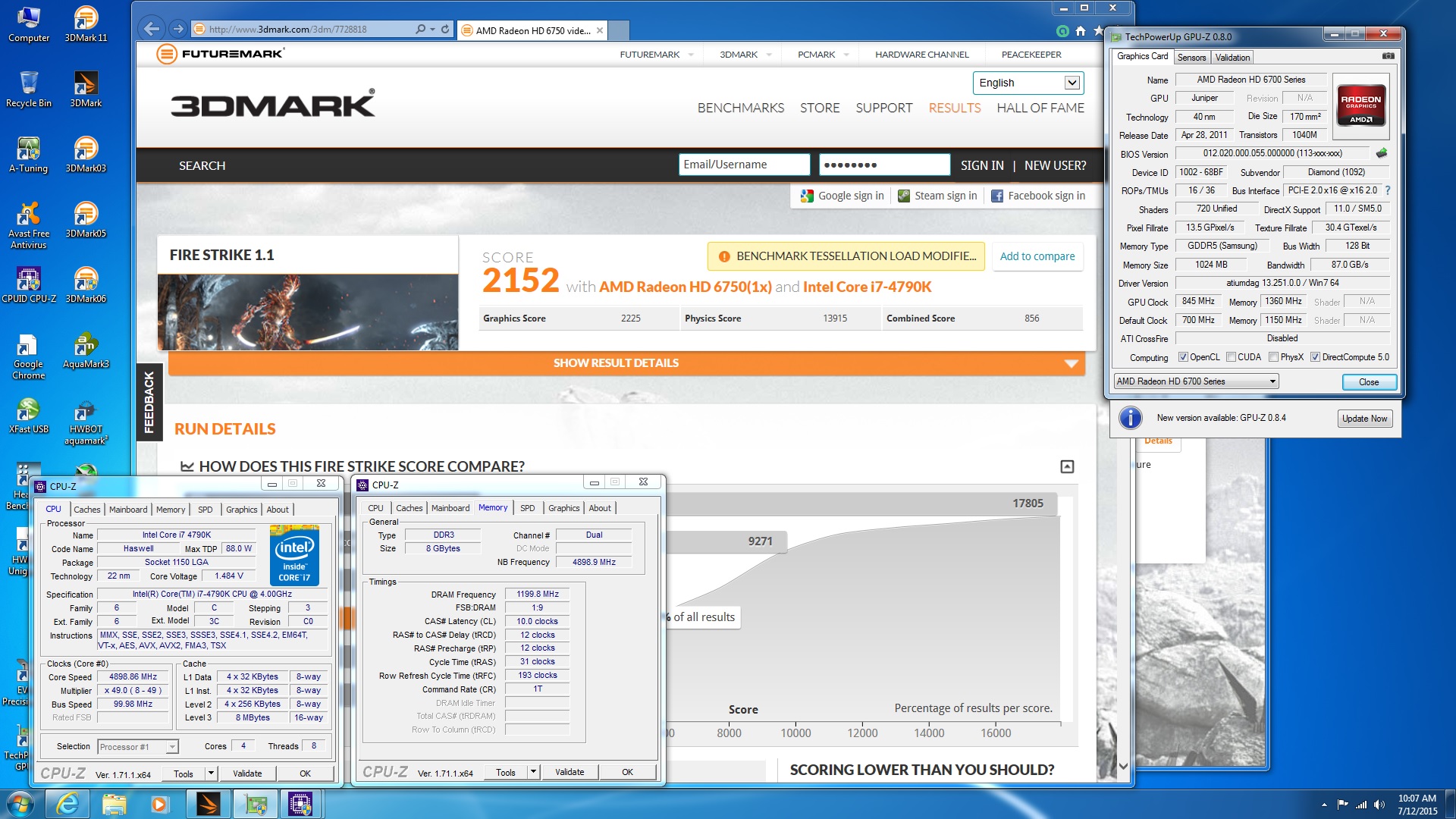
Task: Toggle the OpenCL checkbox in GPU-Z
Action: point(1183,357)
